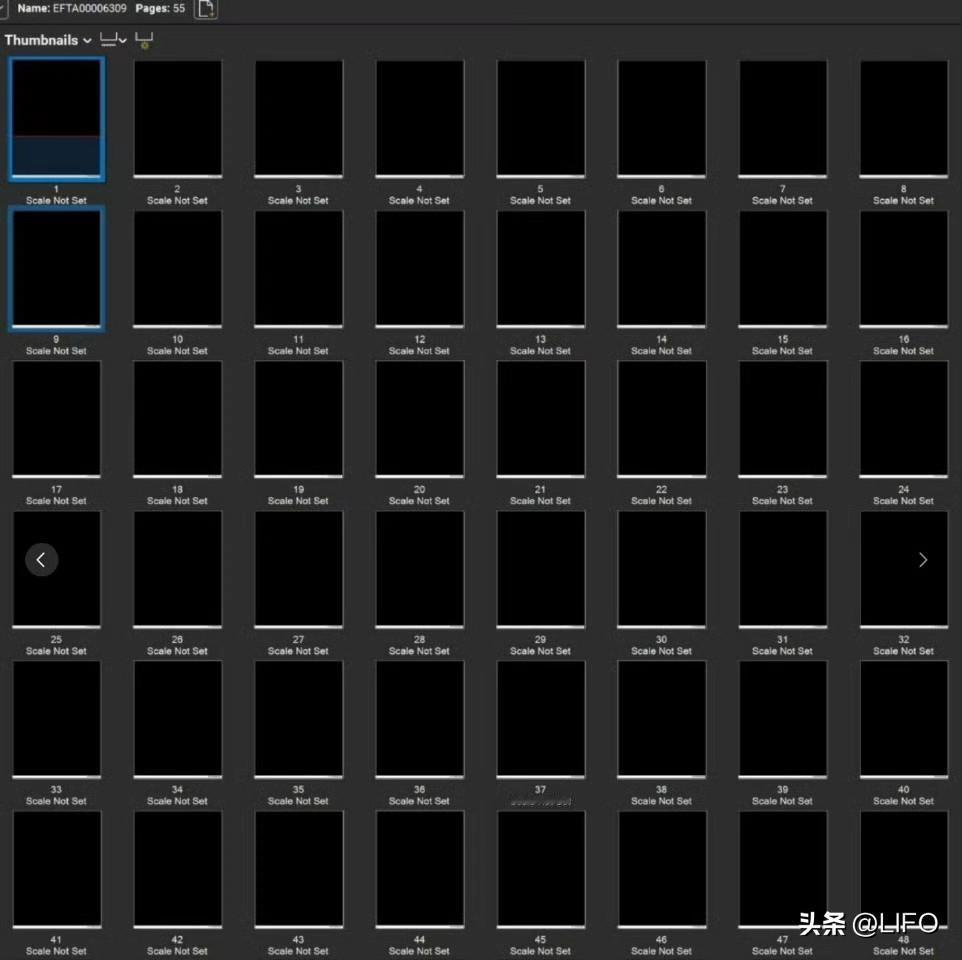
Task: Click Scale Not Set under page 12
Action: [420, 351]
